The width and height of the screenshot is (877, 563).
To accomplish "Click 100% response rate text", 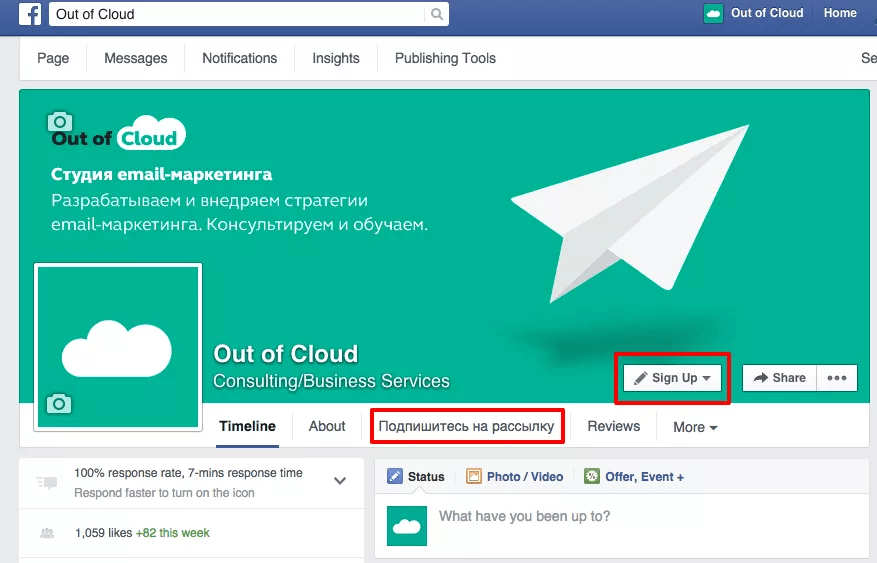I will [188, 473].
